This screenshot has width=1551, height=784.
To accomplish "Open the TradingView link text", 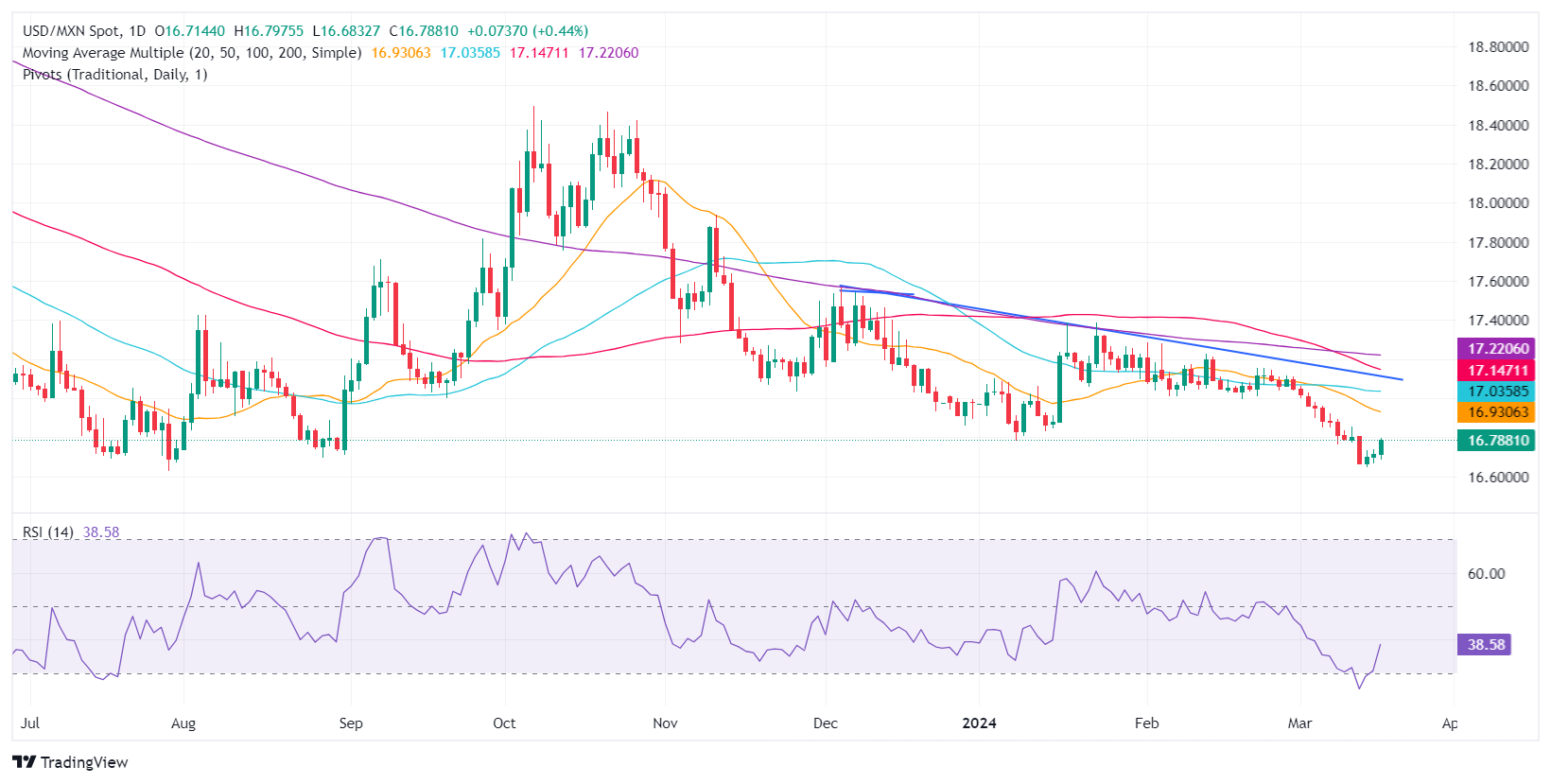I will tap(84, 762).
